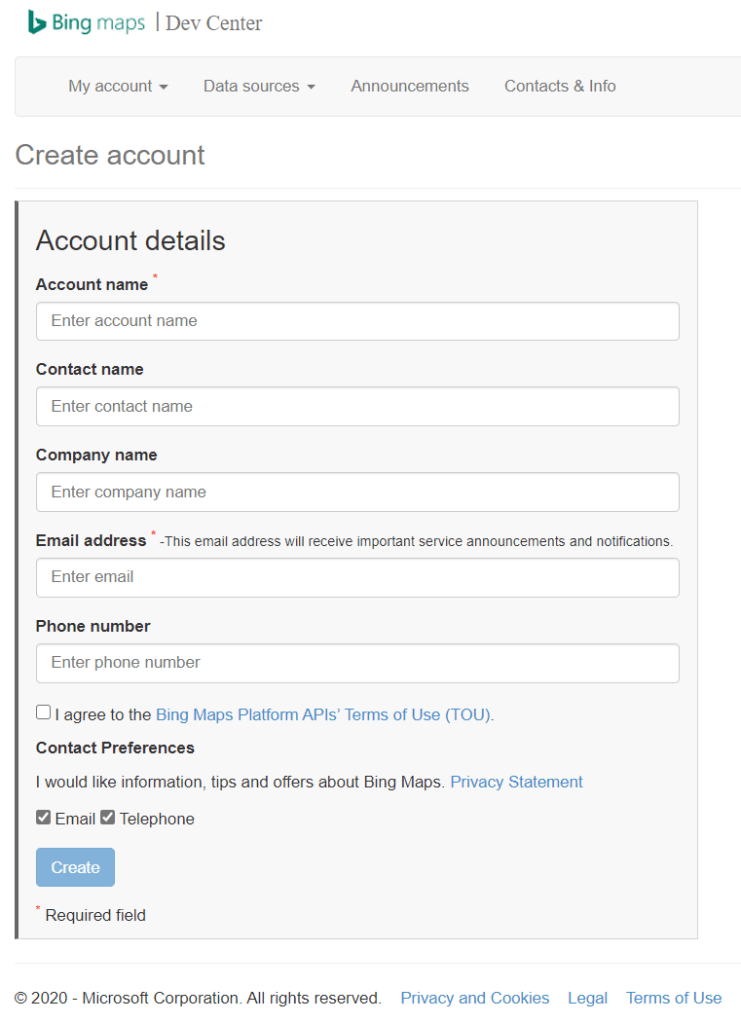The height and width of the screenshot is (1023, 741).
Task: Go to the Announcements section
Action: [409, 86]
